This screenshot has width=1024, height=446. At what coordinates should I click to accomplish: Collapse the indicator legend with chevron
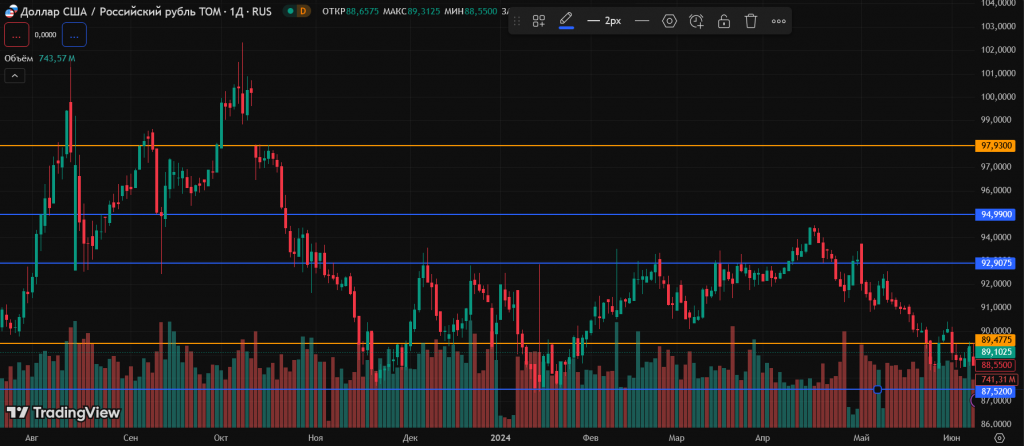pyautogui.click(x=14, y=76)
